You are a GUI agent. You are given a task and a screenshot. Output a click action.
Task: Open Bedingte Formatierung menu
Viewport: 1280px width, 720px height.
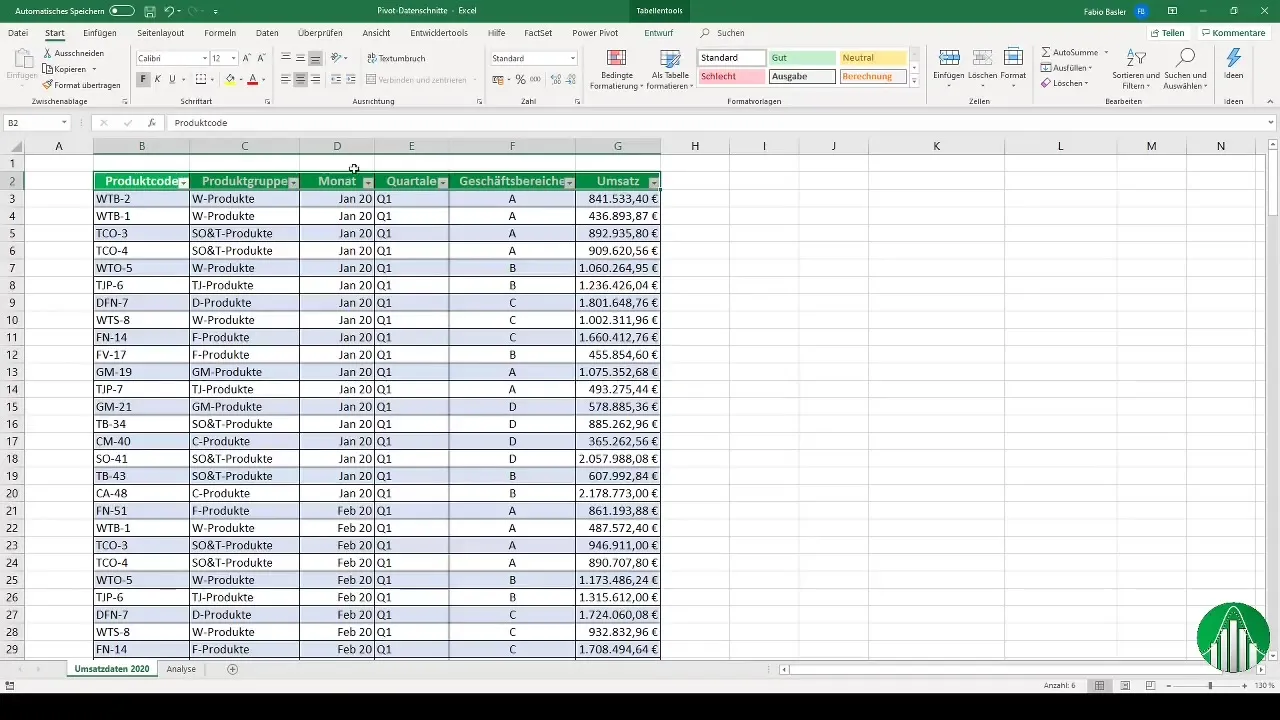(x=617, y=69)
